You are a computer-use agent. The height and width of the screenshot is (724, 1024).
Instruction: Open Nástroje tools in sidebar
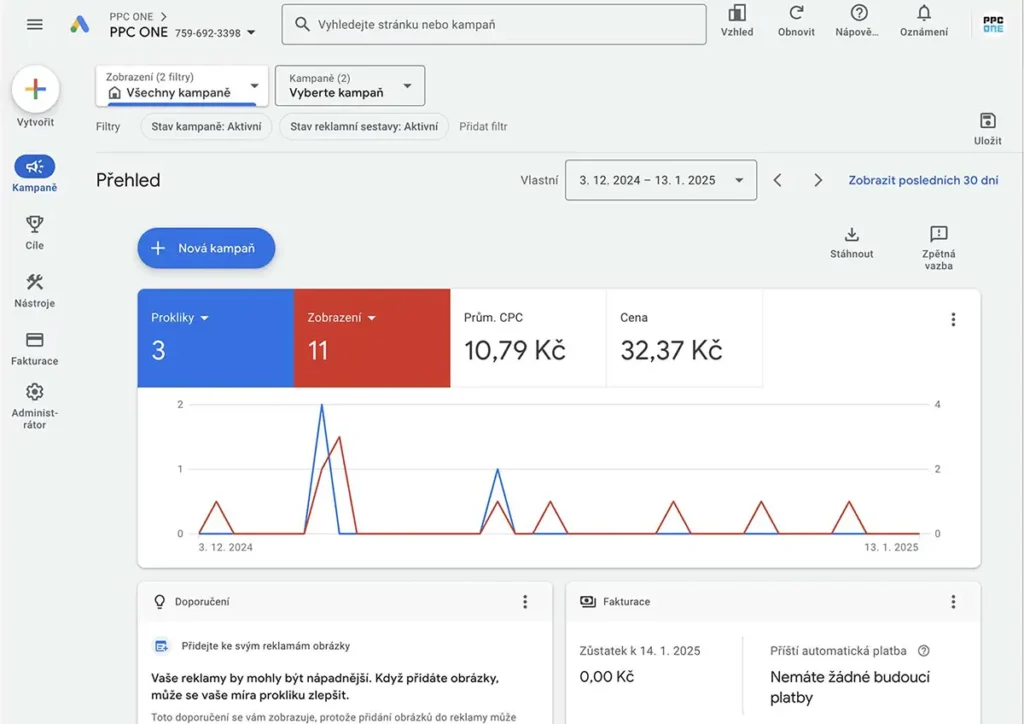point(35,283)
